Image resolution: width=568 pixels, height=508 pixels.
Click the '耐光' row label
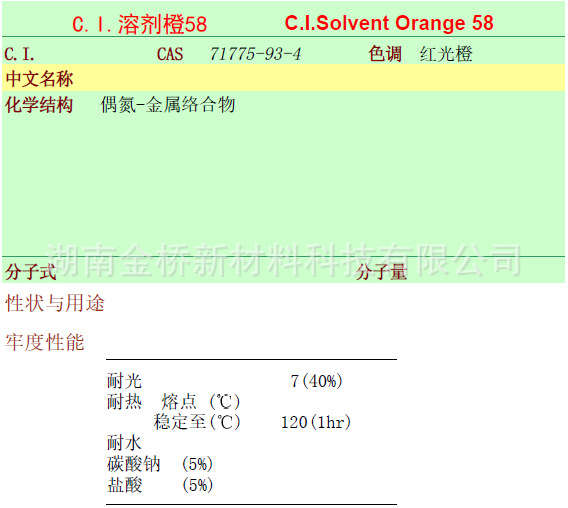click(x=124, y=381)
